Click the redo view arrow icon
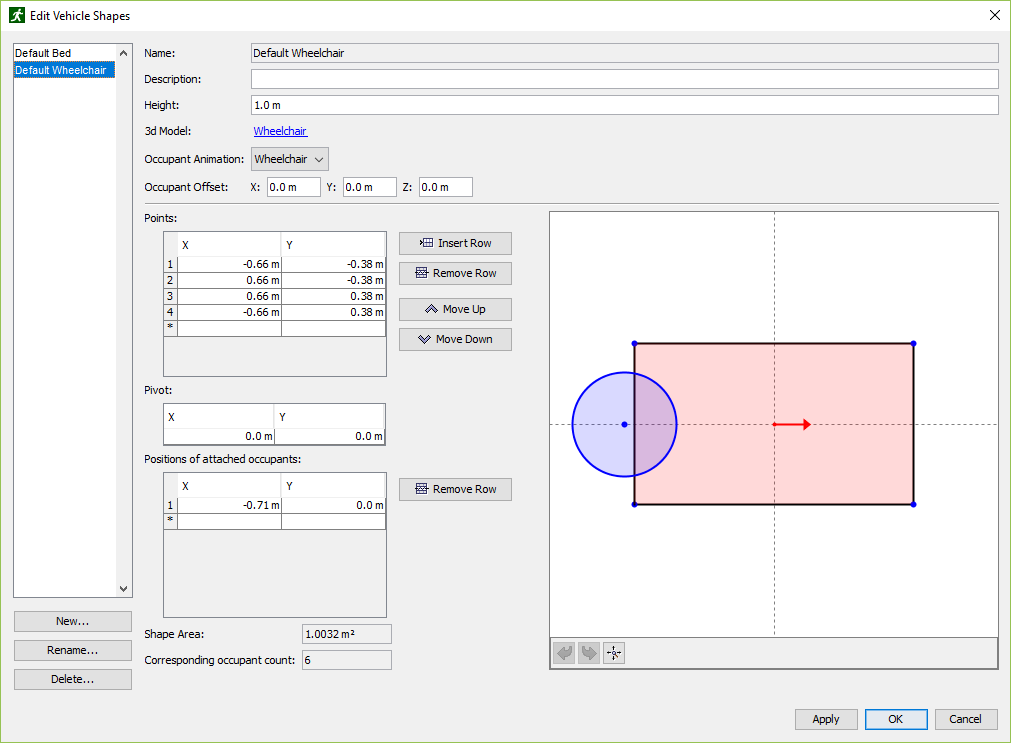This screenshot has width=1011, height=743. tap(589, 653)
